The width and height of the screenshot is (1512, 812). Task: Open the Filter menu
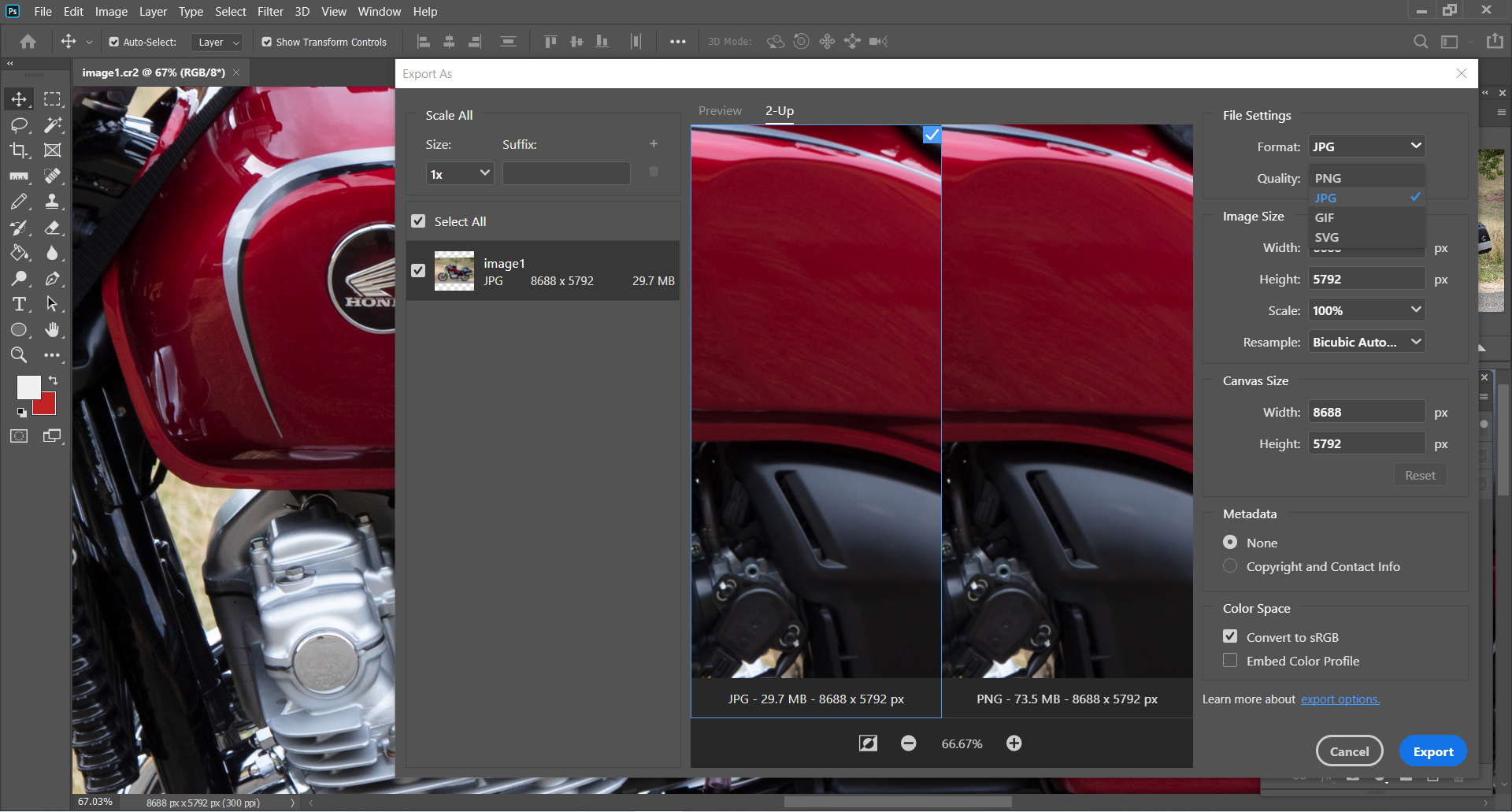tap(270, 12)
